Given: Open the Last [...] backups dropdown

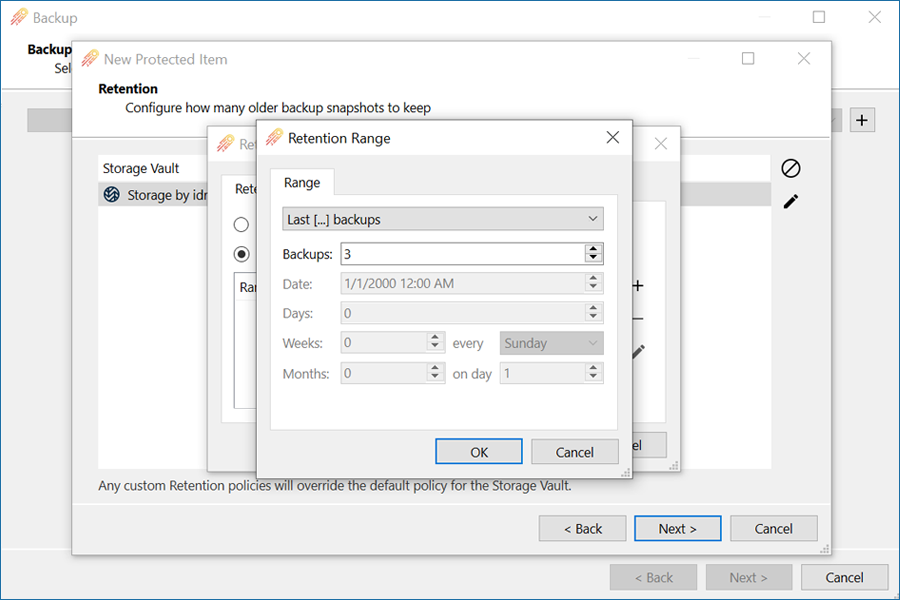Looking at the screenshot, I should [x=443, y=219].
